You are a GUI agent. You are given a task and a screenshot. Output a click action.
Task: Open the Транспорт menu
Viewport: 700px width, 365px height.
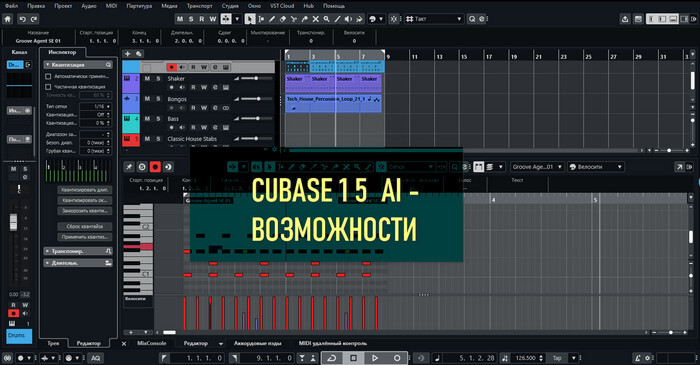click(199, 6)
